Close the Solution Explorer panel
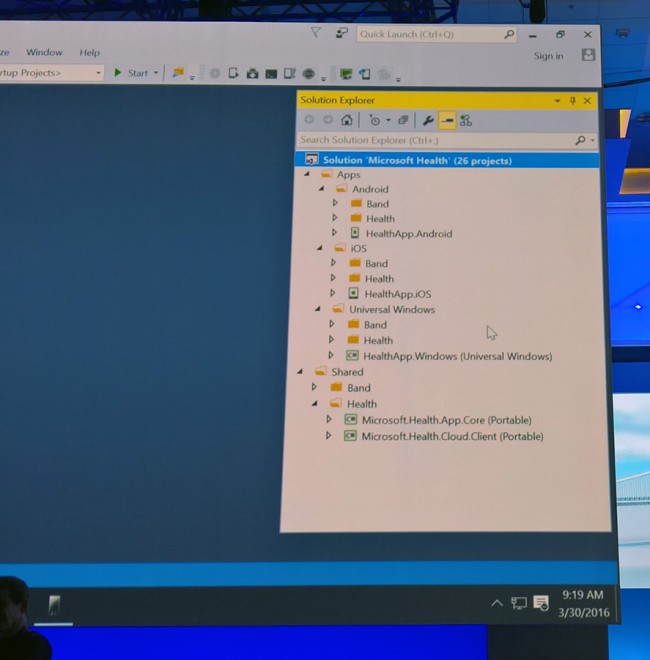This screenshot has width=650, height=660. (x=587, y=101)
